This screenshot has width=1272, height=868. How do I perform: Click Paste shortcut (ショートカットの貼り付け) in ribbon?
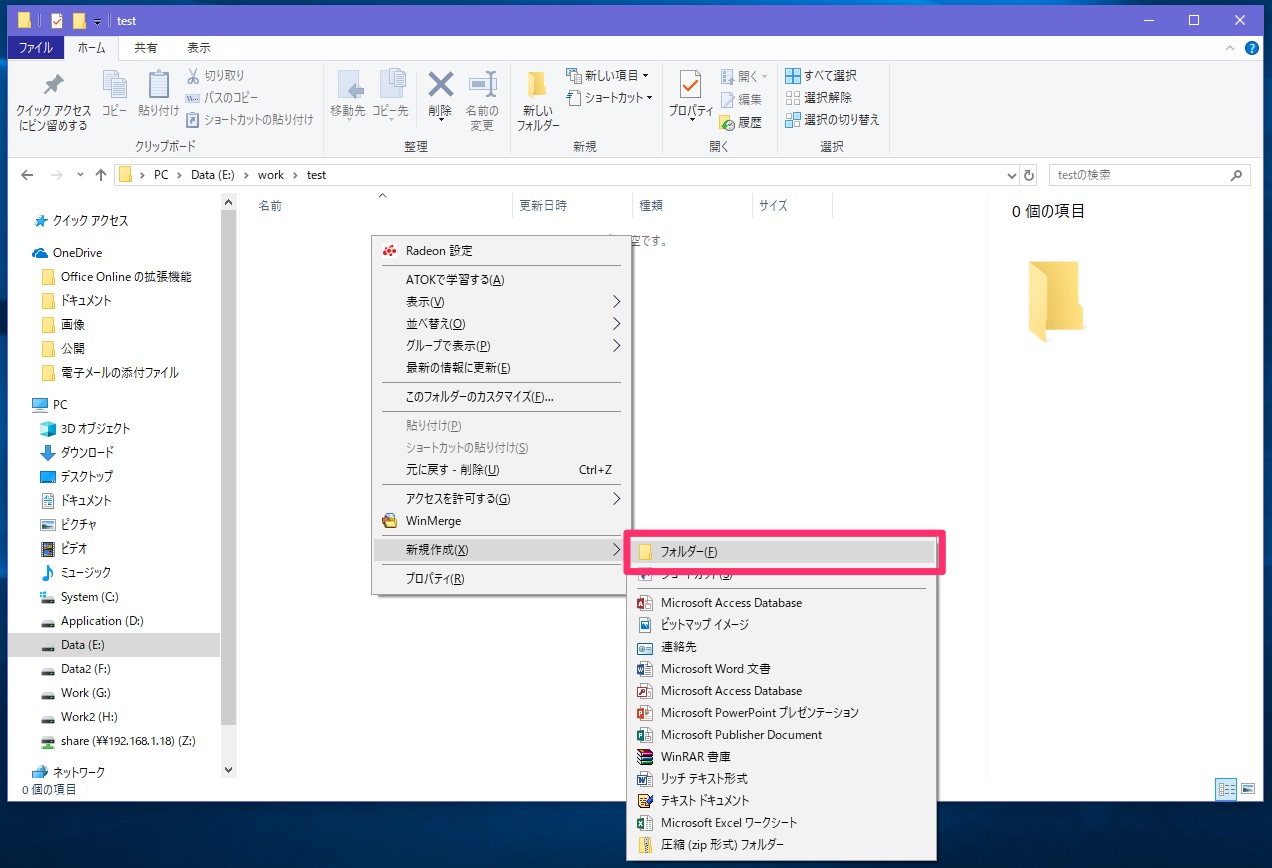point(250,119)
